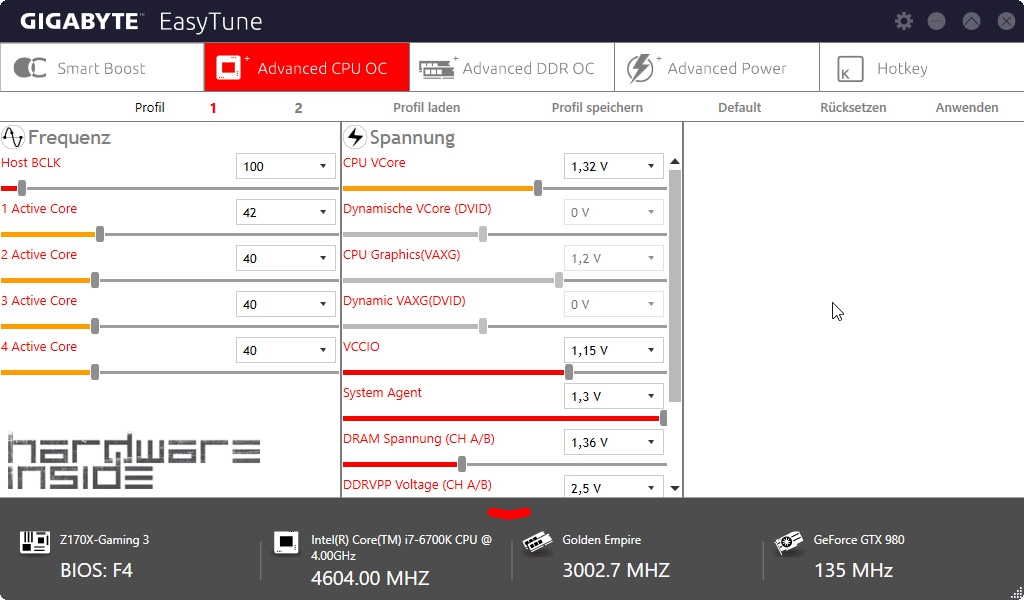Open the Advanced DDR OC tab
This screenshot has width=1024, height=600.
tap(512, 68)
